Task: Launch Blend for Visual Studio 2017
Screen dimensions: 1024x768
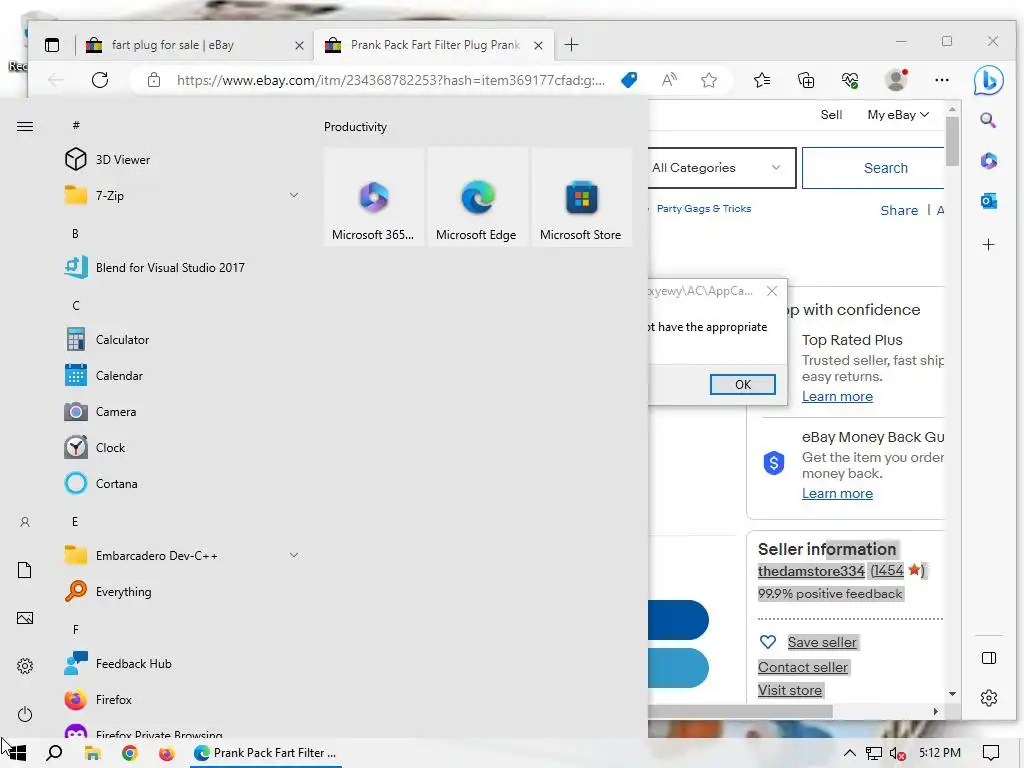Action: tap(183, 268)
